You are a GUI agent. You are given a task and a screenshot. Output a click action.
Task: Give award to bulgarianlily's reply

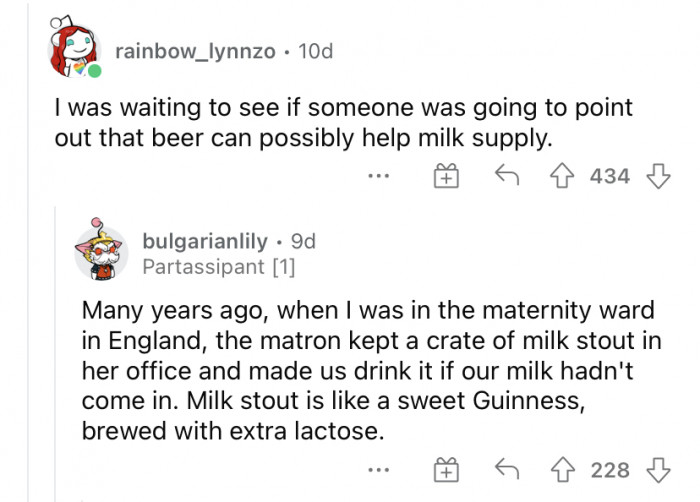(x=445, y=470)
